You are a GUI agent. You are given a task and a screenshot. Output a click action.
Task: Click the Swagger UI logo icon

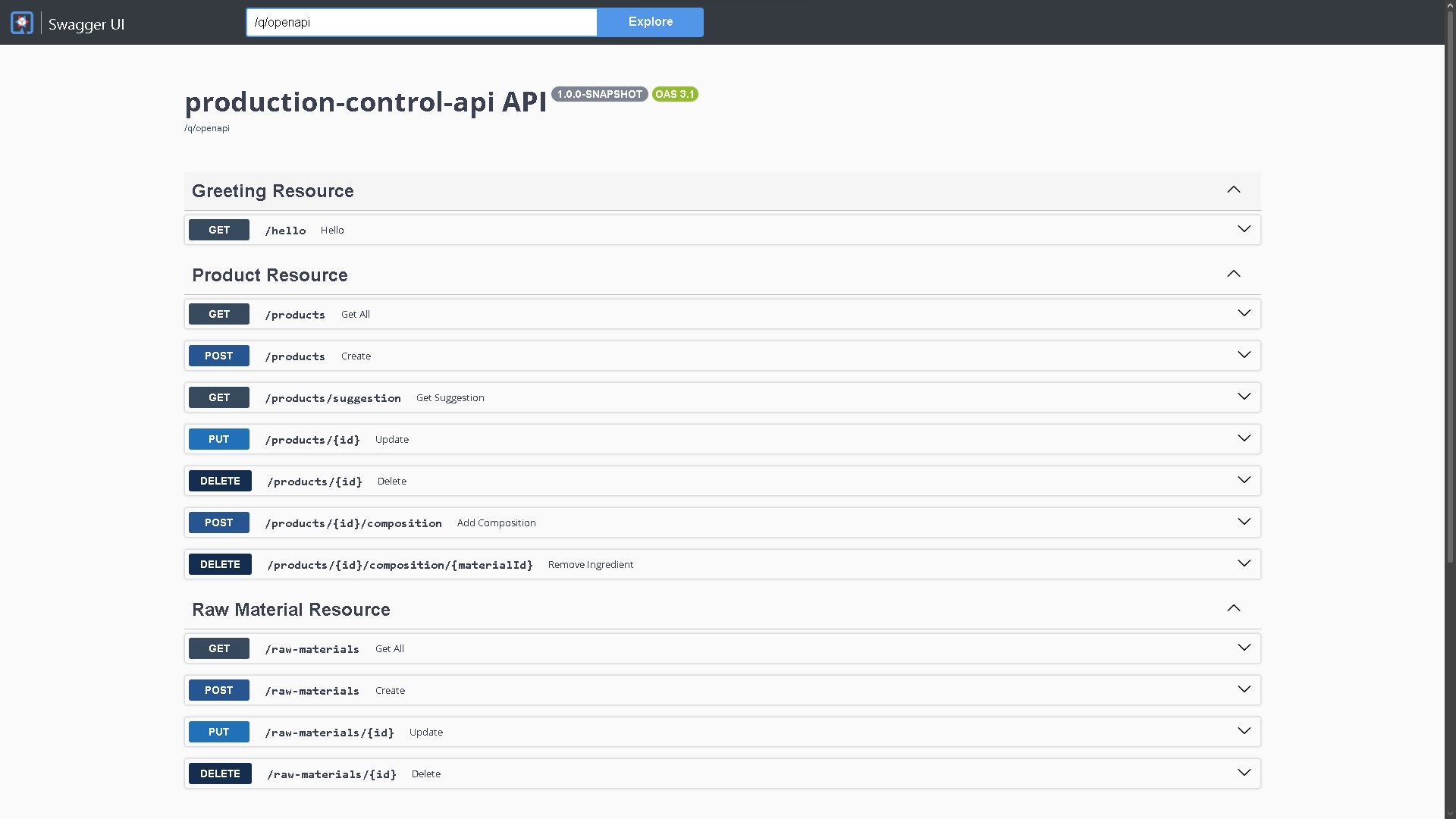coord(22,23)
